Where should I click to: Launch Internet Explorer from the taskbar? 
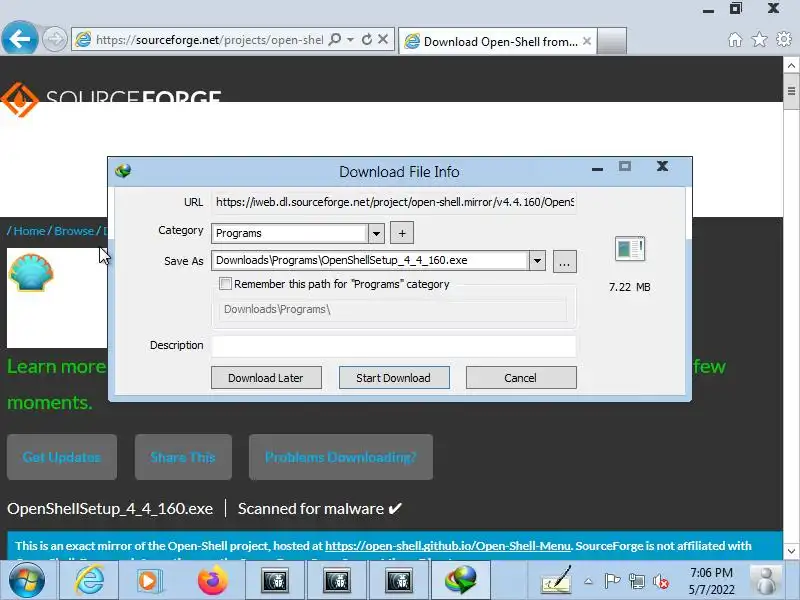pos(89,580)
